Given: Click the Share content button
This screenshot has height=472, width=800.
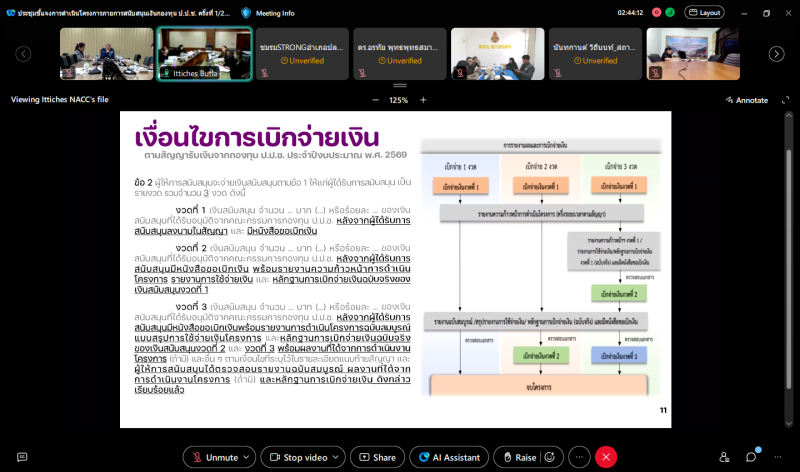Looking at the screenshot, I should tap(376, 457).
